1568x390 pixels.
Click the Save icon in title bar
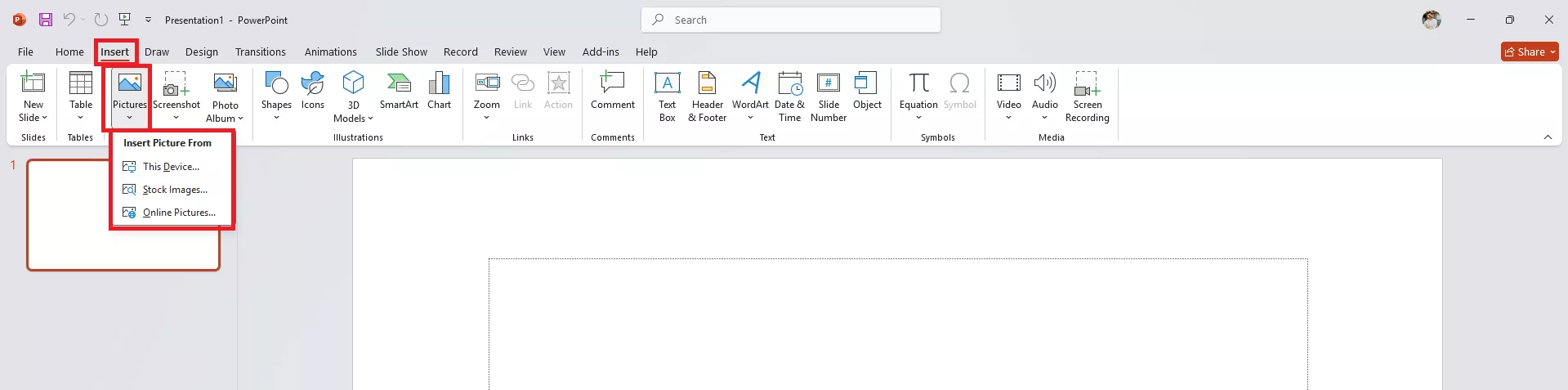point(46,20)
